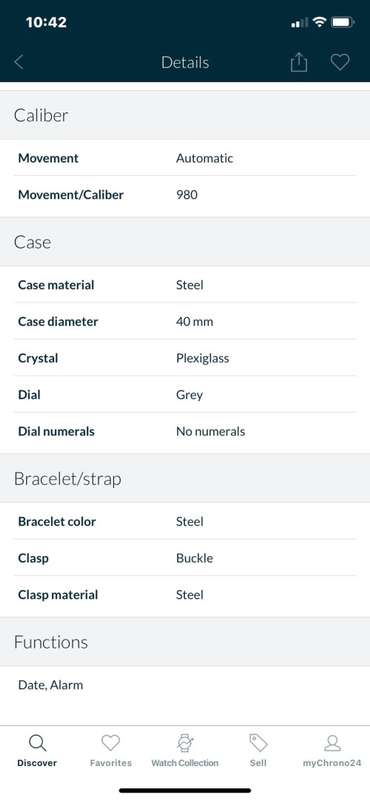Screen dimensions: 370x800
Task: Tap the Wi-Fi status icon
Action: pyautogui.click(x=319, y=22)
